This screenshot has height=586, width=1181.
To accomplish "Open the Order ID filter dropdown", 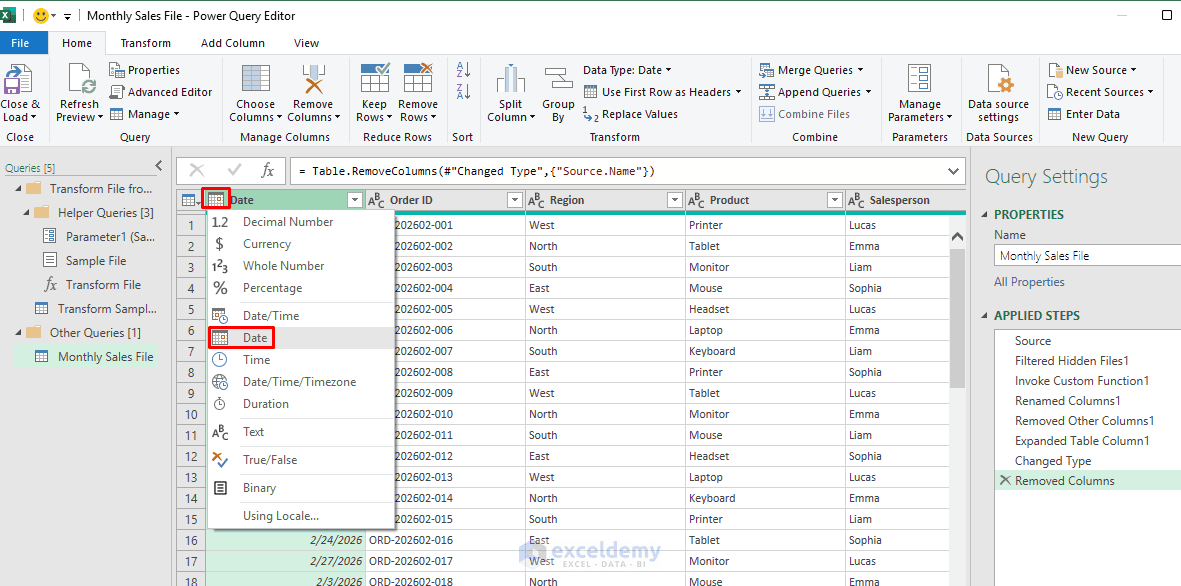I will 514,200.
